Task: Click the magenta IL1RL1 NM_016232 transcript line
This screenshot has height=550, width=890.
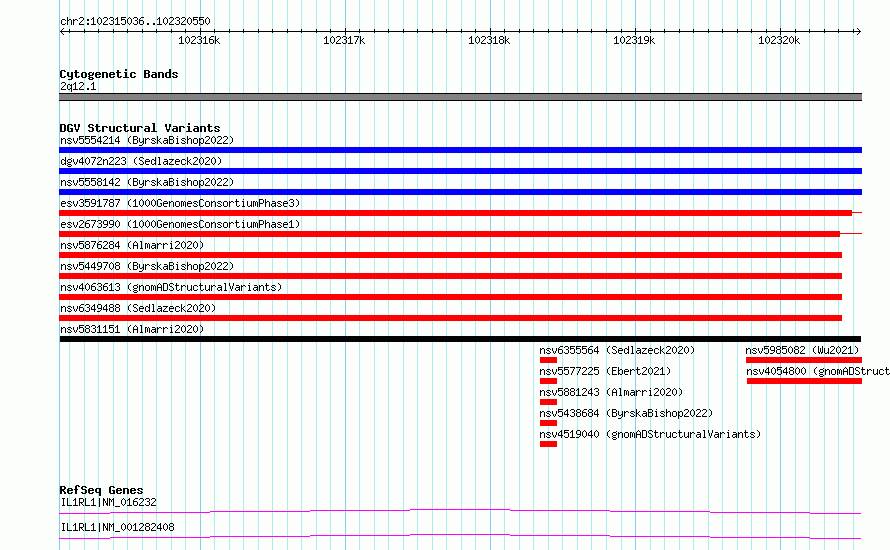Action: point(460,511)
